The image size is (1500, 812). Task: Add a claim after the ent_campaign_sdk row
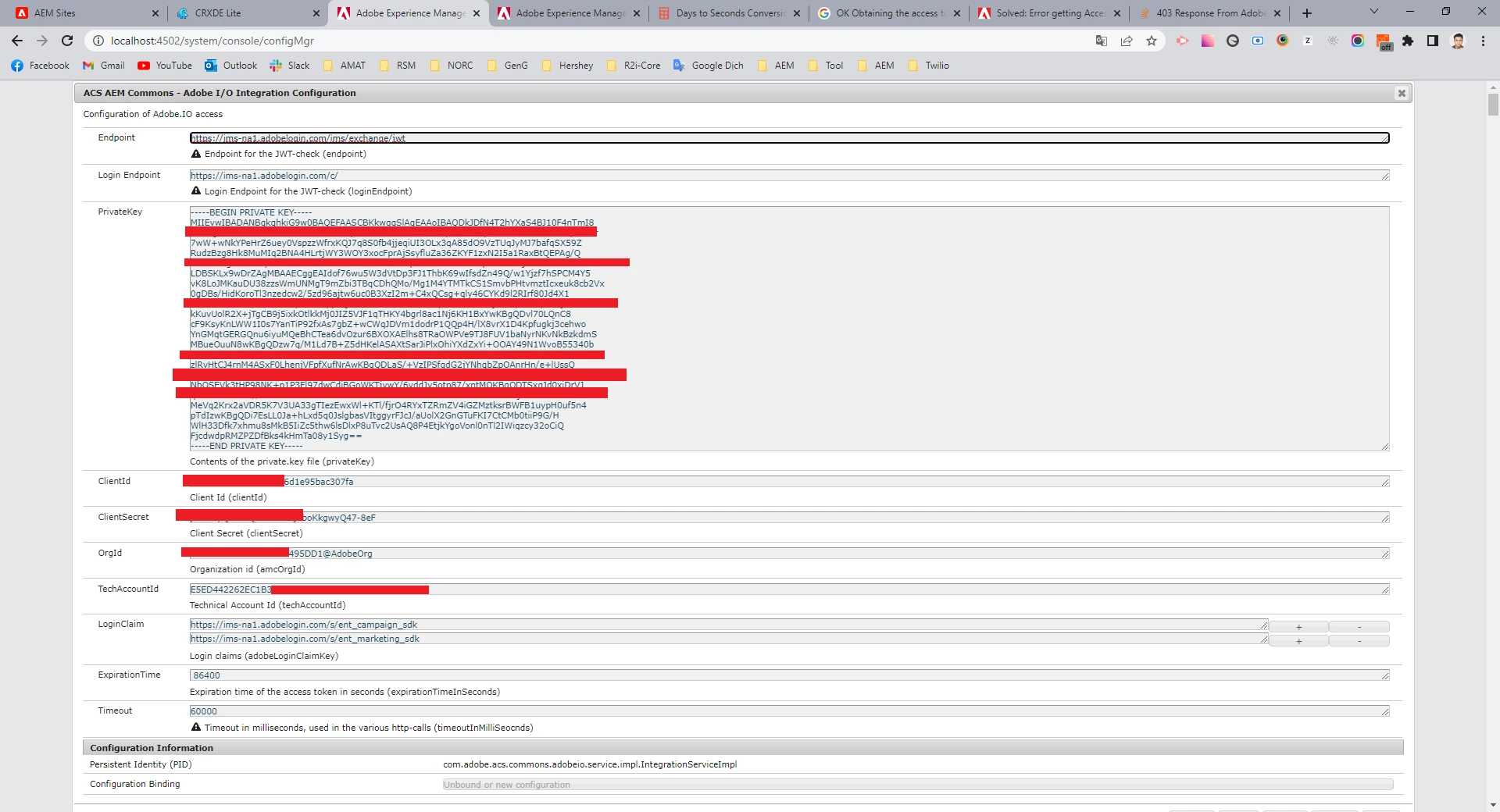1299,627
